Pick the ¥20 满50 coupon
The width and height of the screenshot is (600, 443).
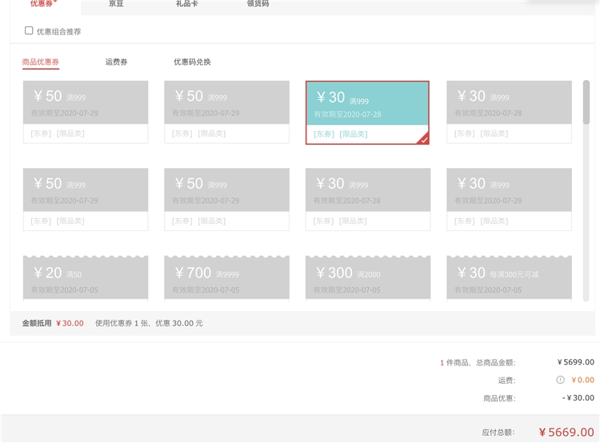85,277
